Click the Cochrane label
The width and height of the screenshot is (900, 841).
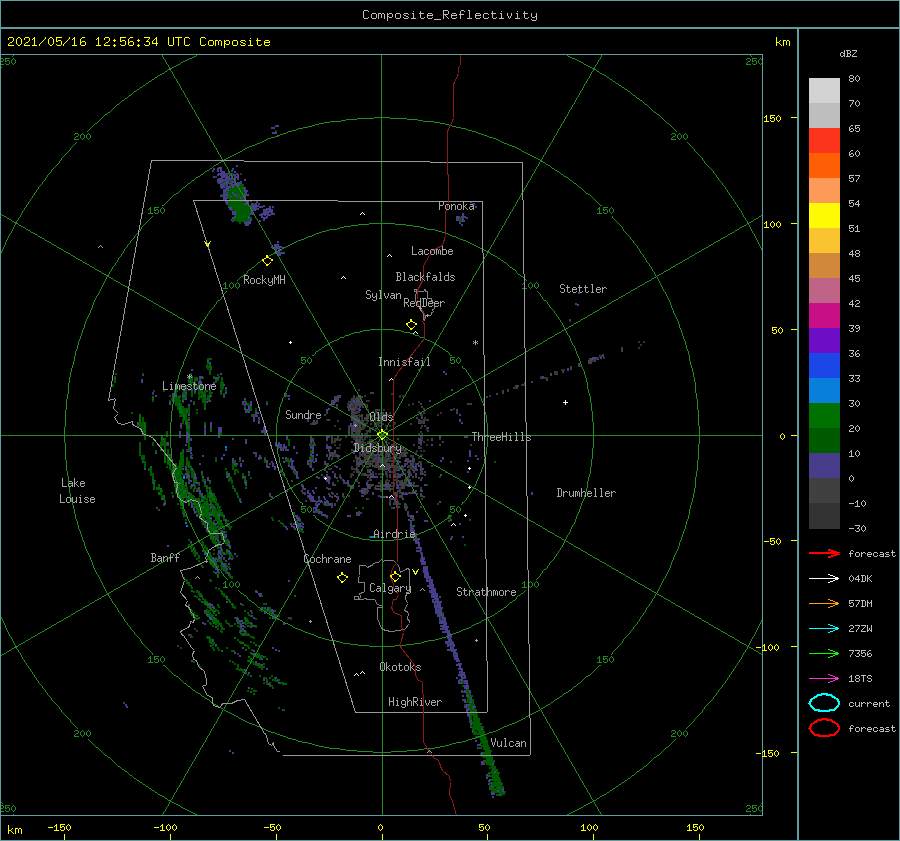click(x=327, y=559)
